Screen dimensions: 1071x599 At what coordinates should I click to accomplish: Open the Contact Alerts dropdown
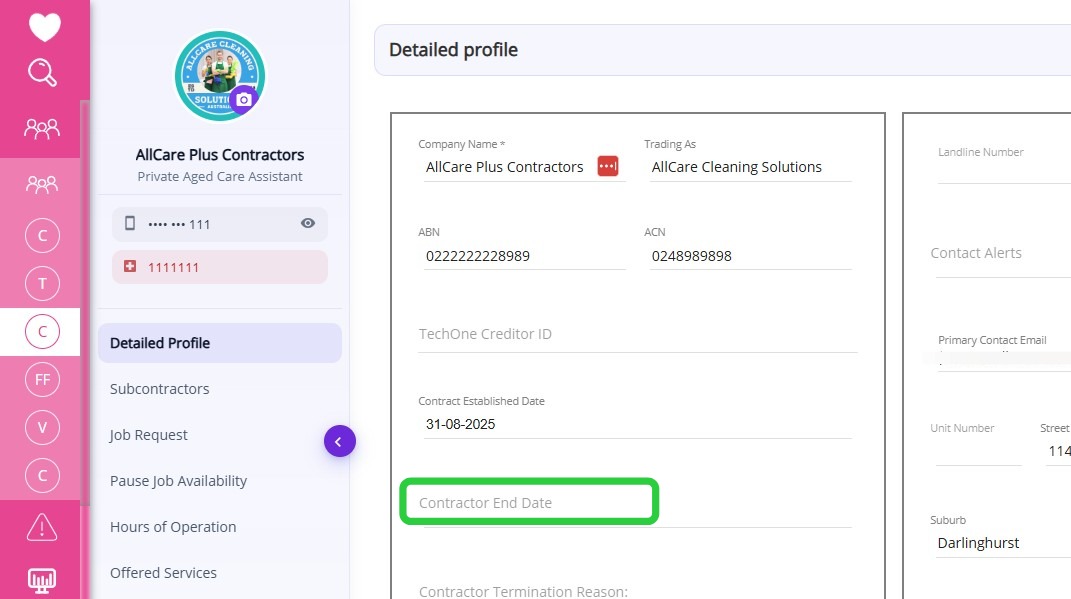pyautogui.click(x=1000, y=254)
